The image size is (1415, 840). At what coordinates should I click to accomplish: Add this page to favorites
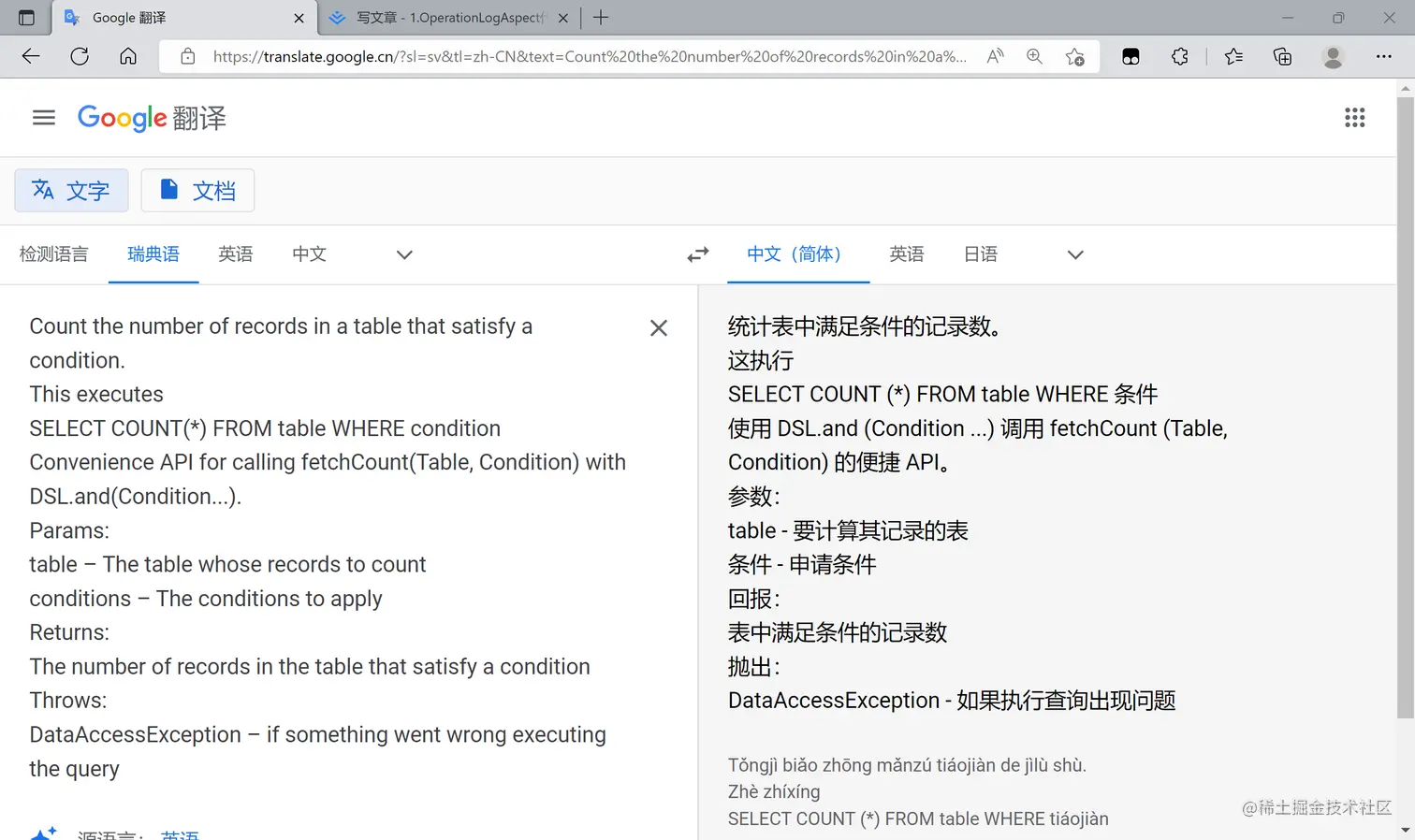coord(1075,56)
